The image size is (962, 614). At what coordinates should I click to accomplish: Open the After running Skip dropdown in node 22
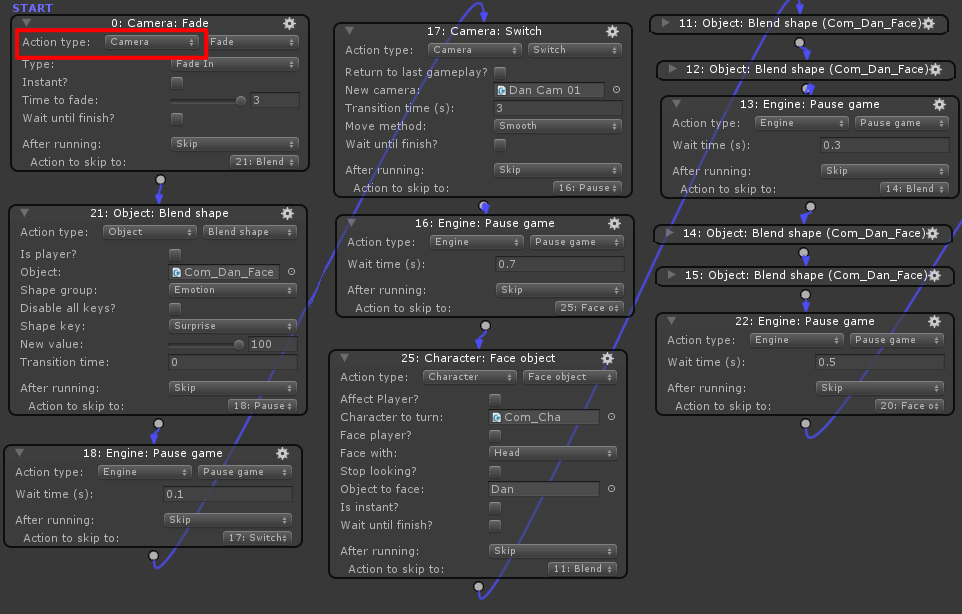tap(880, 388)
